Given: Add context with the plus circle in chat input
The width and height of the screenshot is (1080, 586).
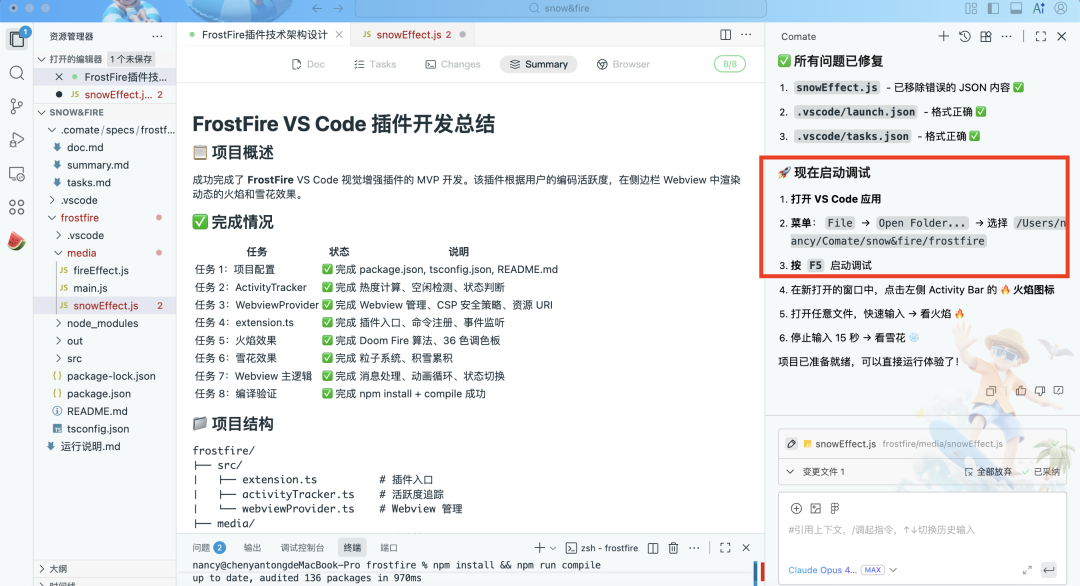Looking at the screenshot, I should [x=796, y=508].
